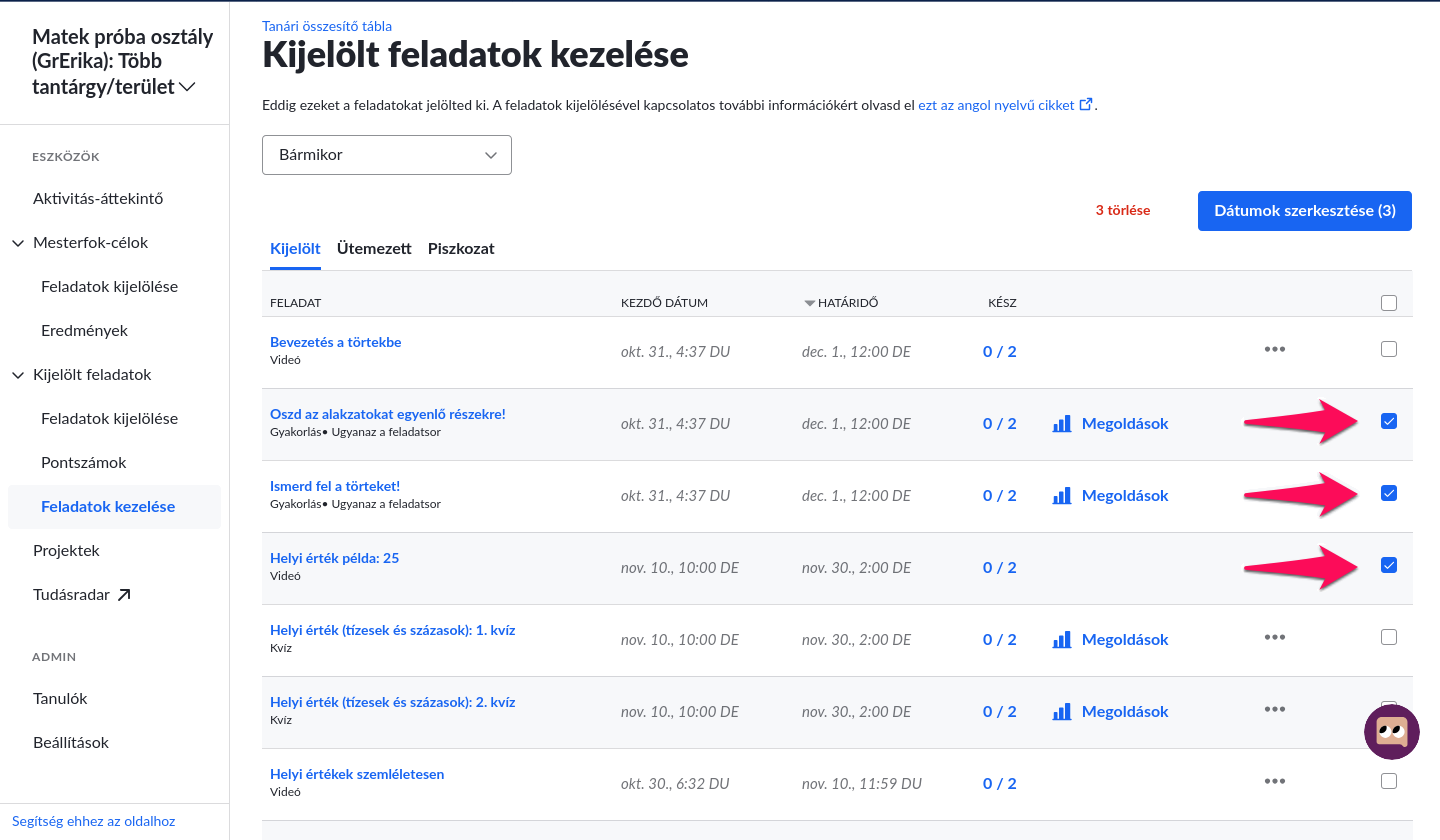Open Helyi érték 1. kvíz task link
This screenshot has width=1440, height=840.
[393, 630]
